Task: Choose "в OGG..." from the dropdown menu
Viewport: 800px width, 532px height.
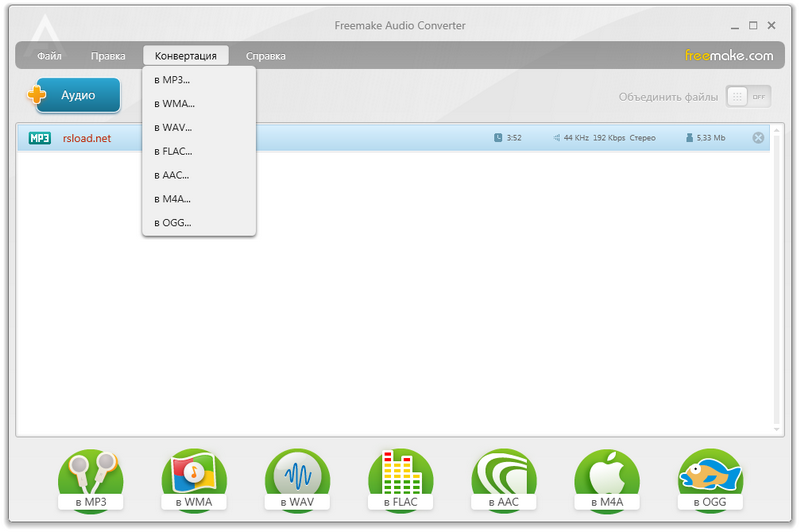Action: 199,223
